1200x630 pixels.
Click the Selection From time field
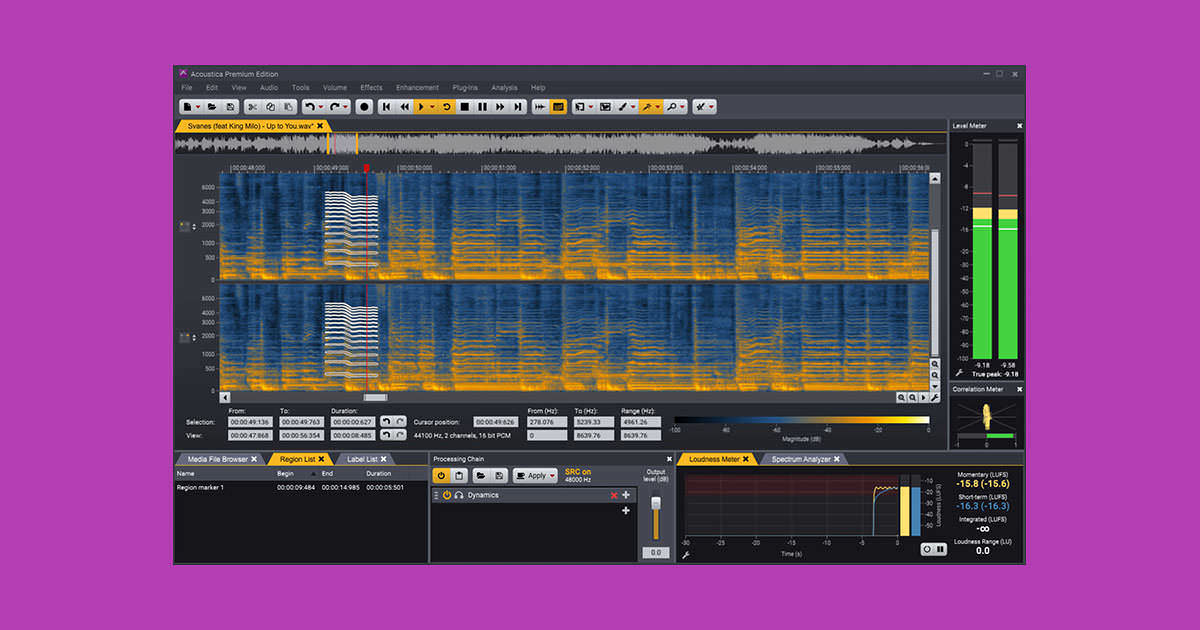pos(250,422)
